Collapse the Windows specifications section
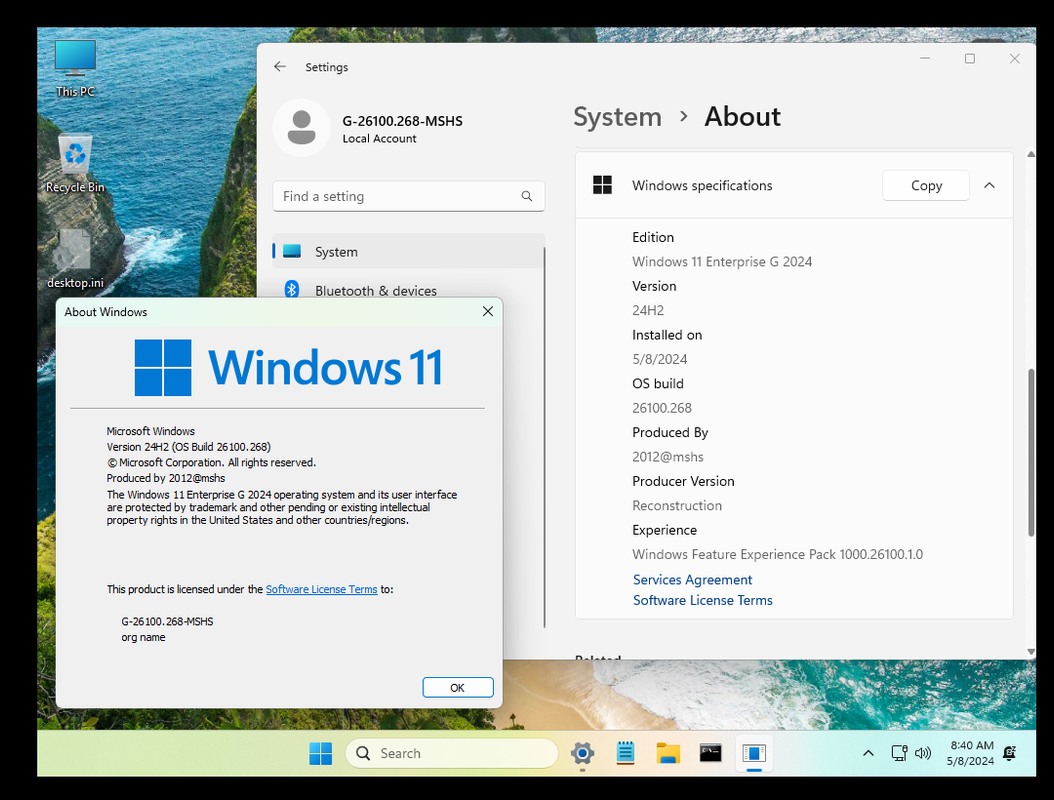Viewport: 1054px width, 800px height. pyautogui.click(x=989, y=185)
